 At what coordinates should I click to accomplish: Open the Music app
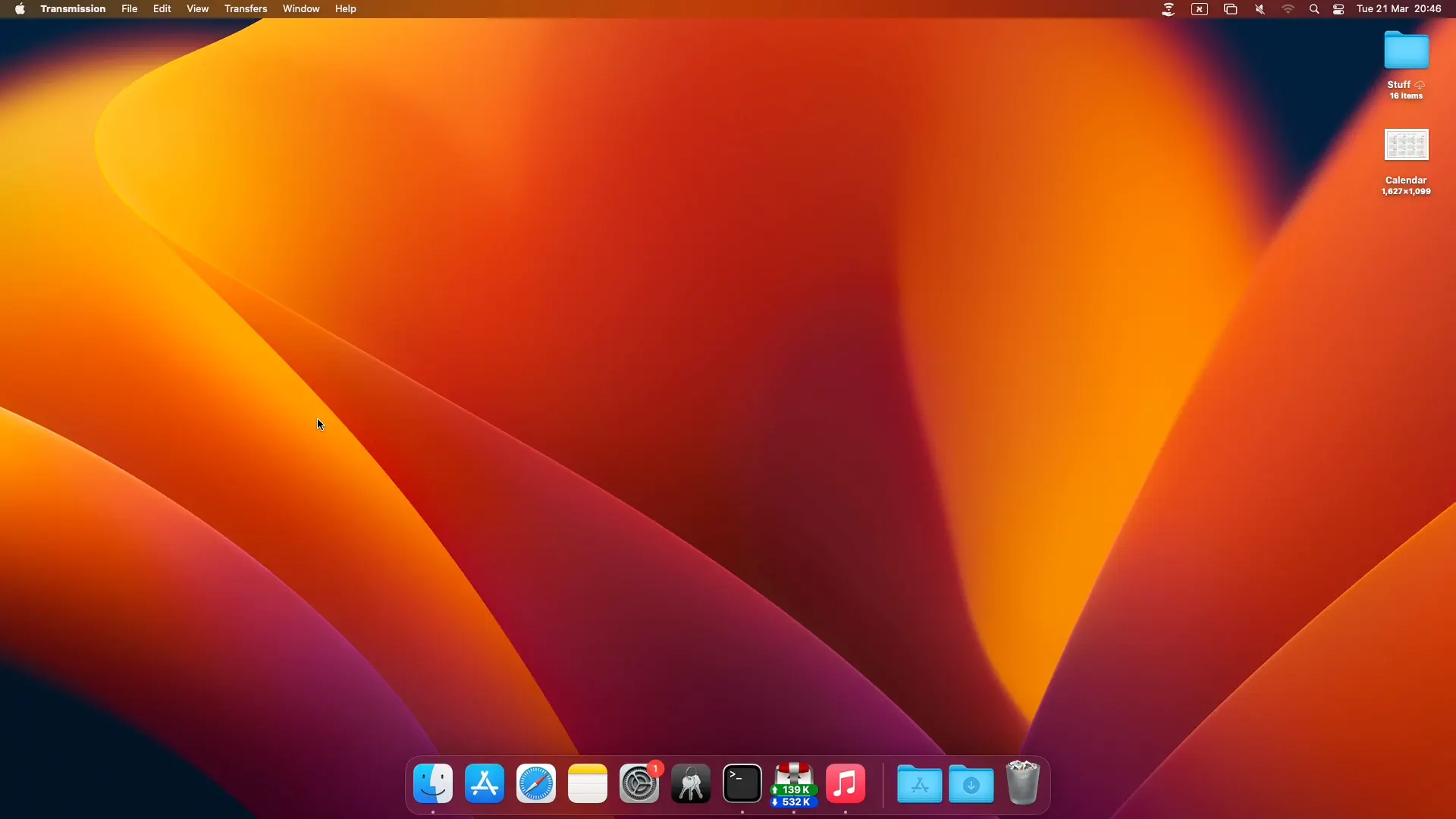846,784
